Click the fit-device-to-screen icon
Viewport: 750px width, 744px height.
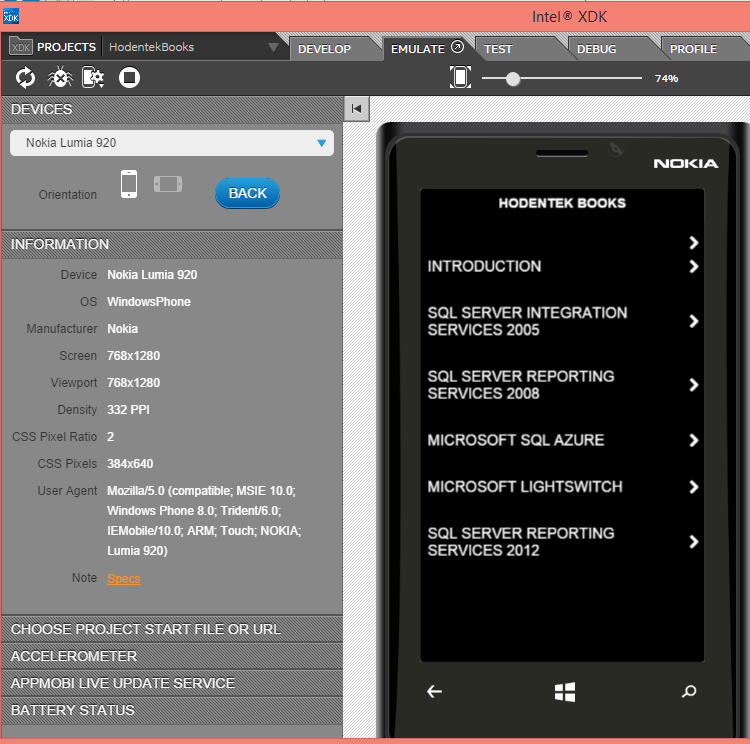pos(460,77)
